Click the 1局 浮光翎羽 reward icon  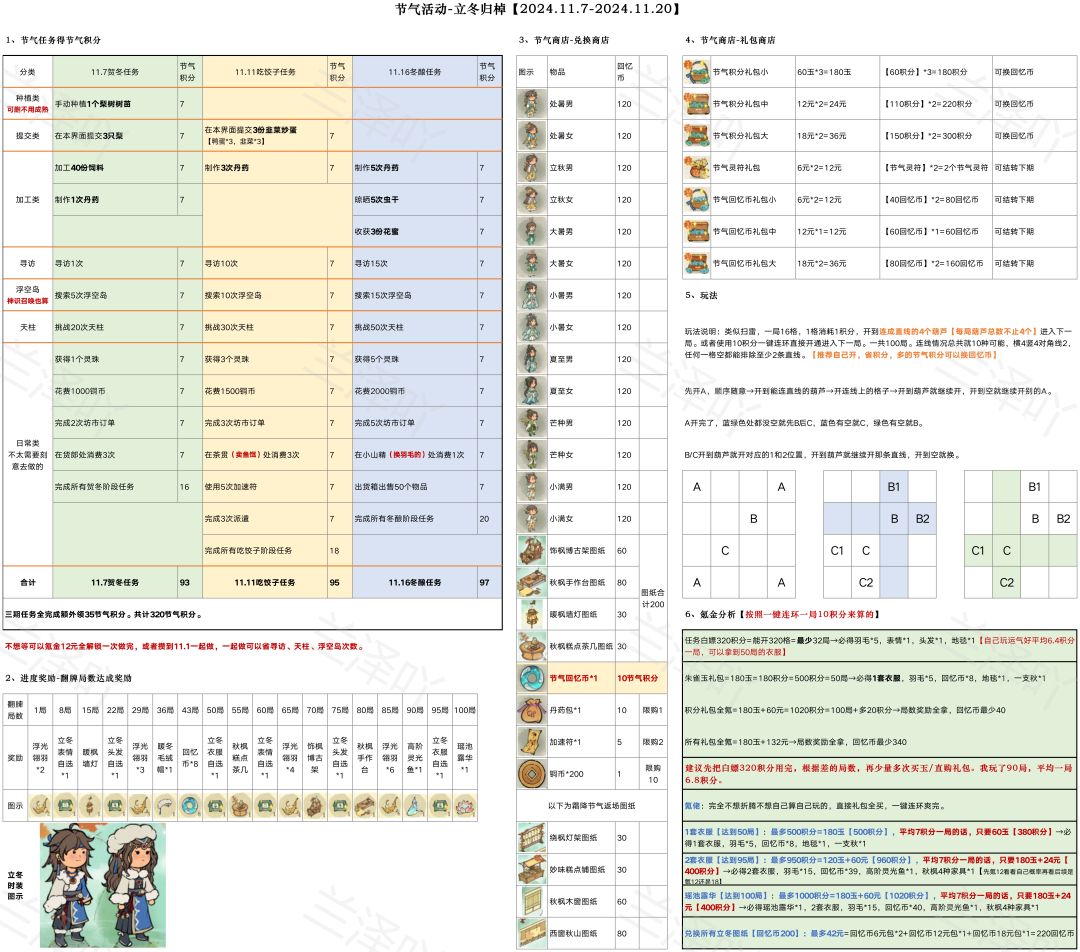[40, 805]
